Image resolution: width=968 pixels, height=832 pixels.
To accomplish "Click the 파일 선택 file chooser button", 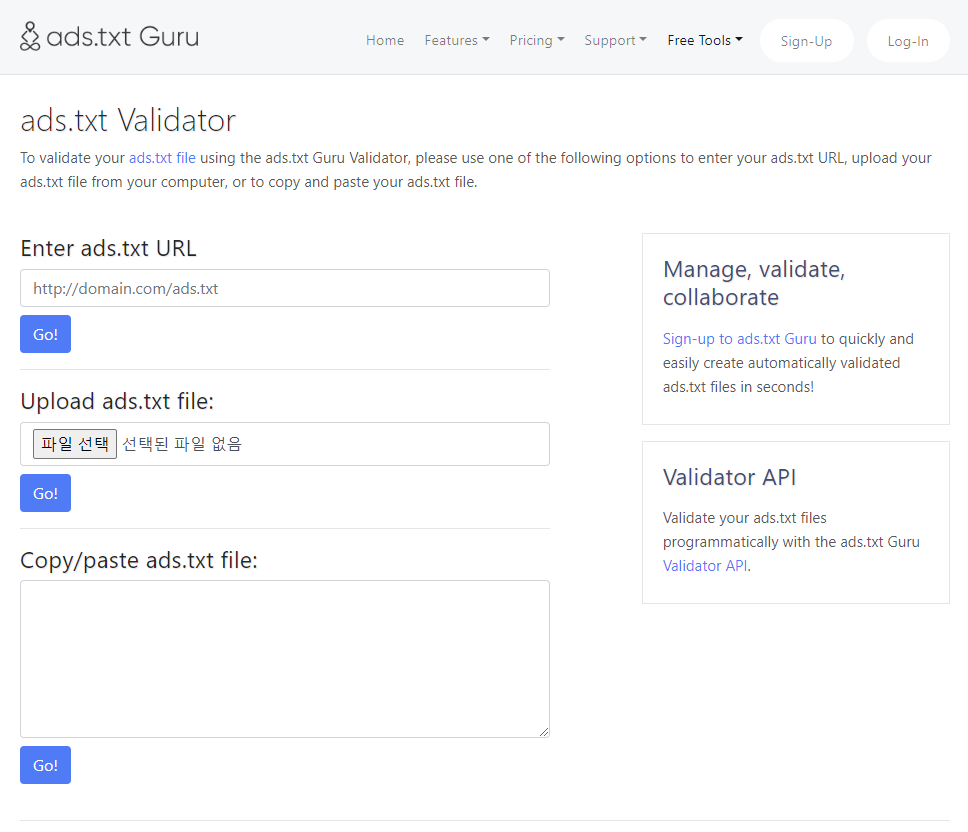I will click(75, 444).
